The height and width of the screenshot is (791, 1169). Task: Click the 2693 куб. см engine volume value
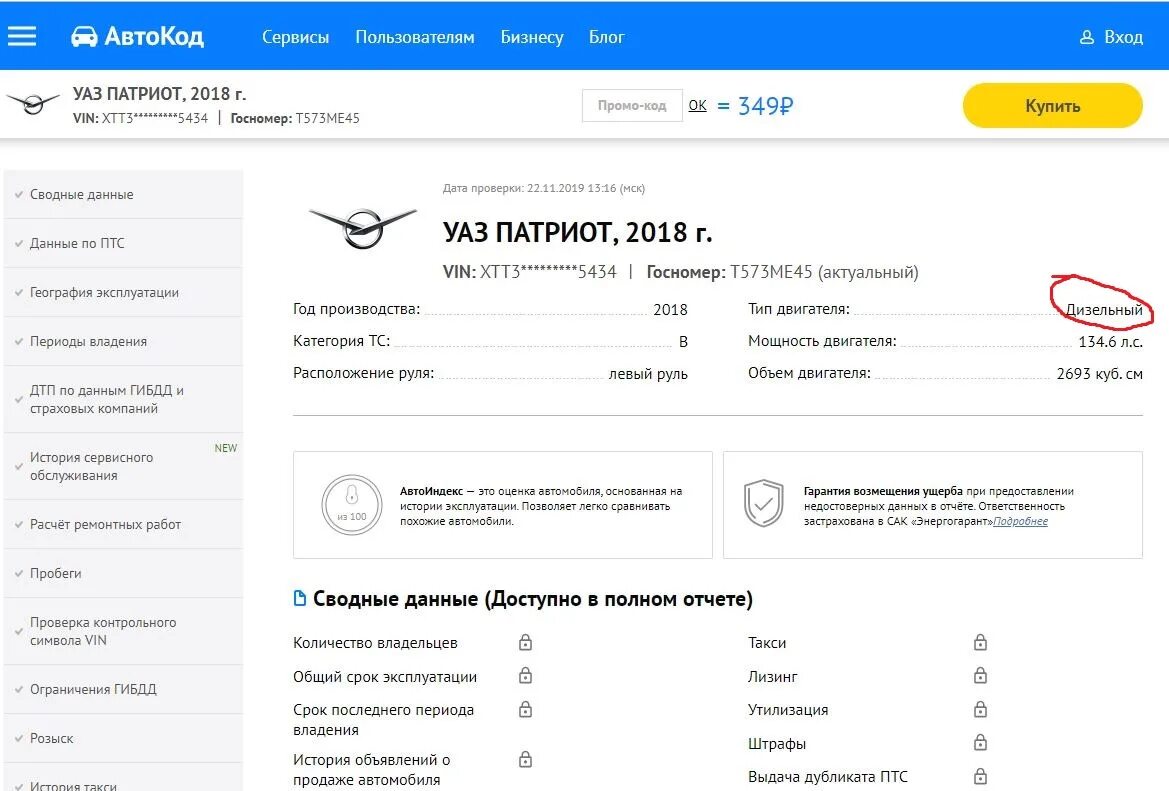coord(1100,374)
